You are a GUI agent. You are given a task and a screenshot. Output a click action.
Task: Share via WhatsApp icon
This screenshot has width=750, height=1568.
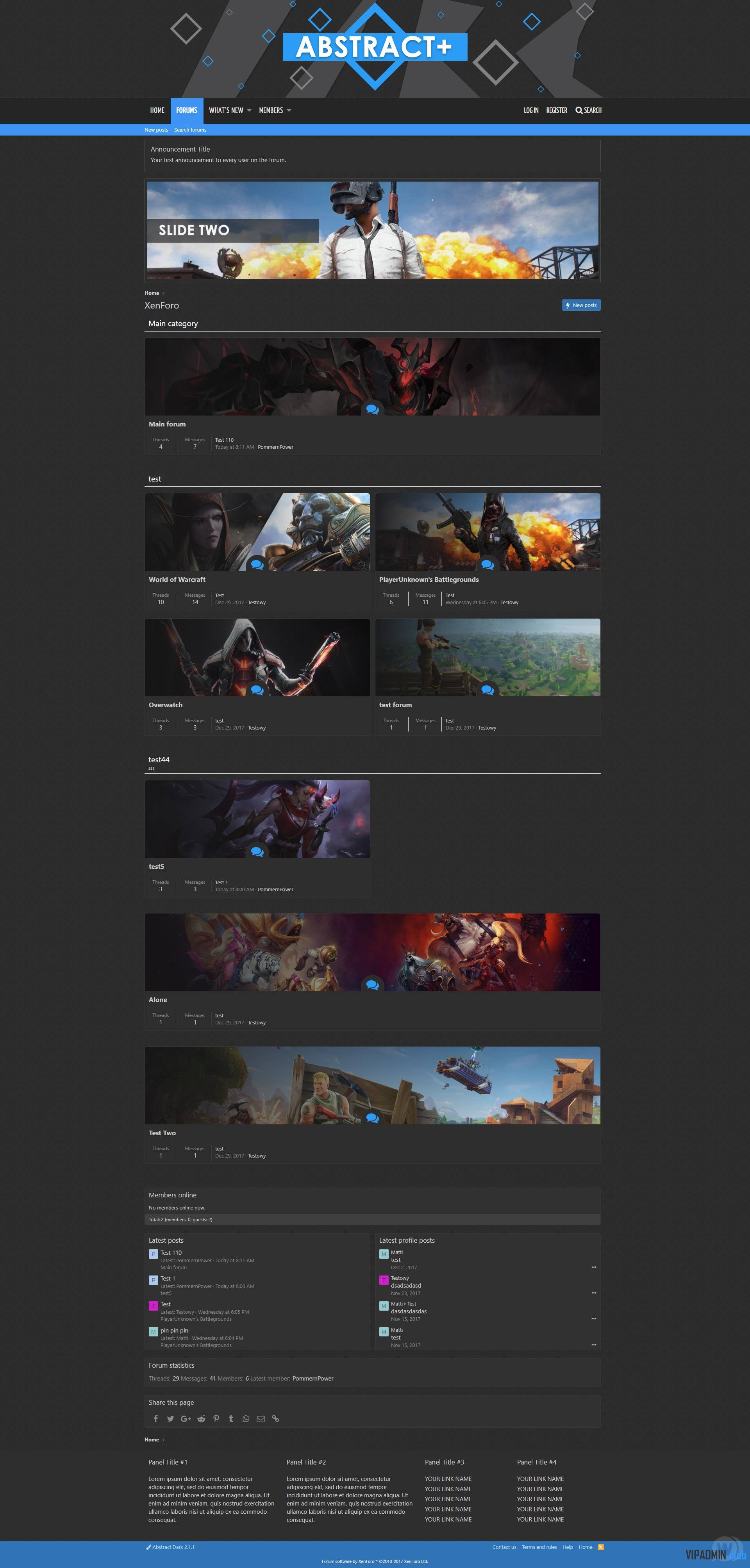click(x=246, y=1418)
